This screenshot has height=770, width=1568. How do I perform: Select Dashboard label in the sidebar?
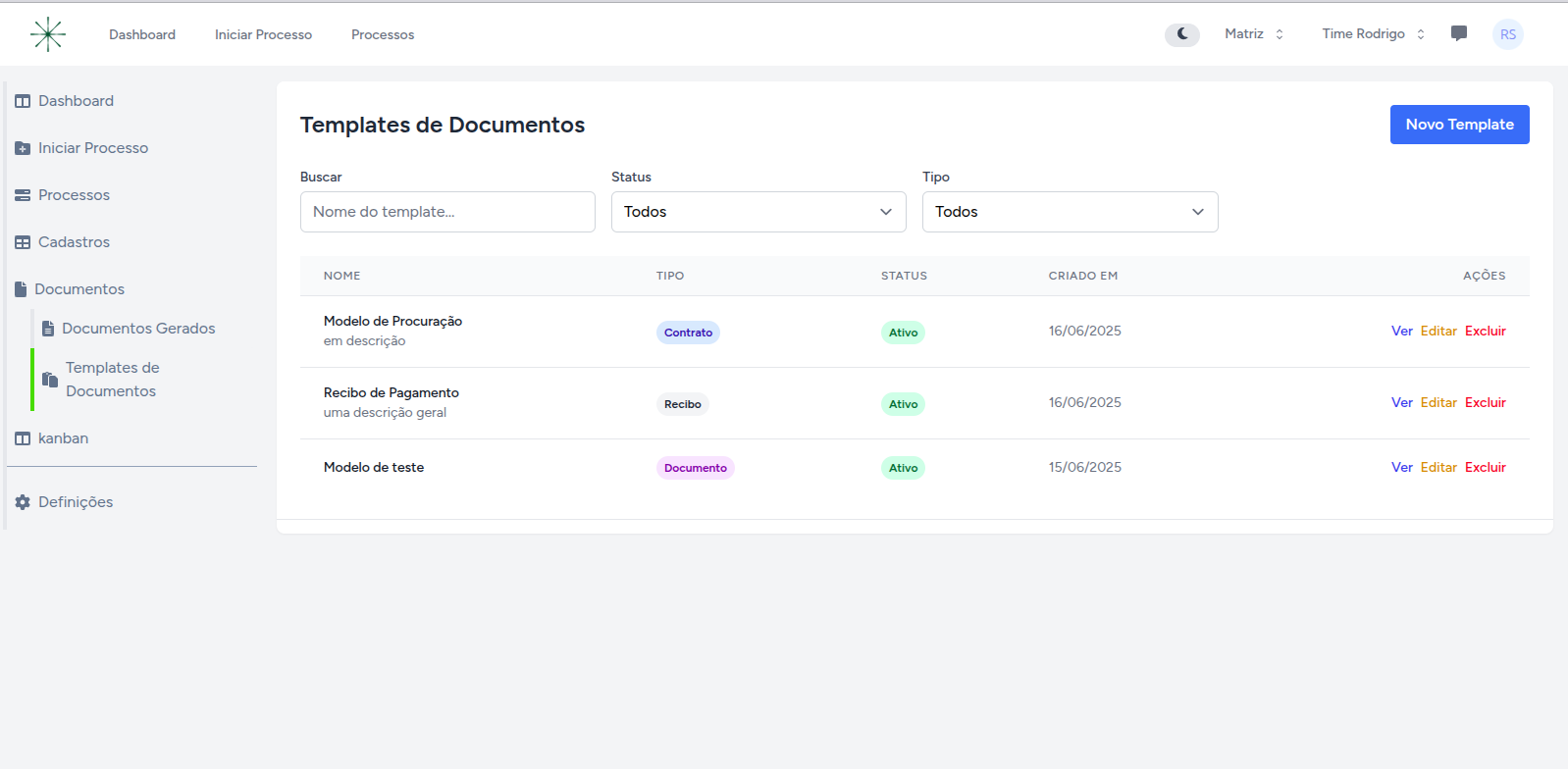[76, 101]
